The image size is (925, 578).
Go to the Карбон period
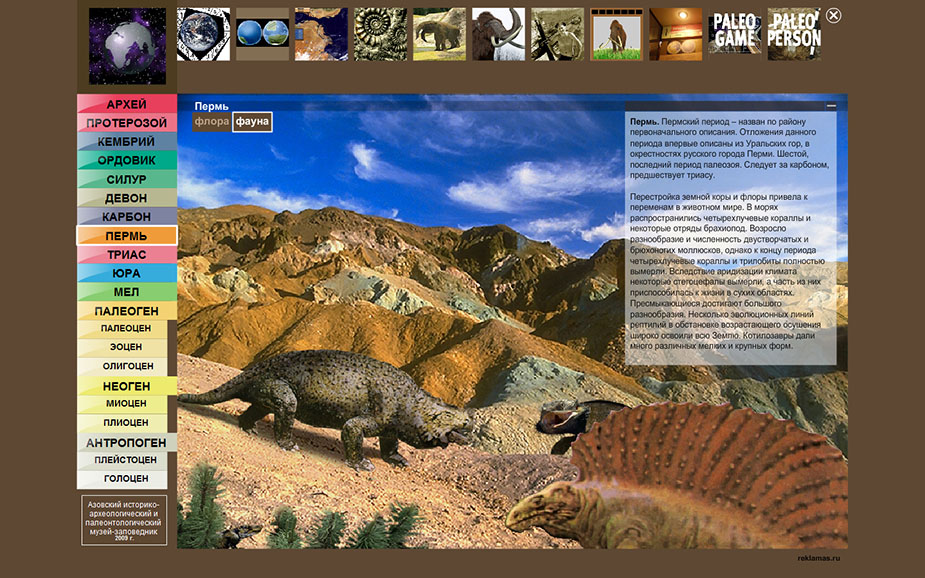(x=127, y=217)
